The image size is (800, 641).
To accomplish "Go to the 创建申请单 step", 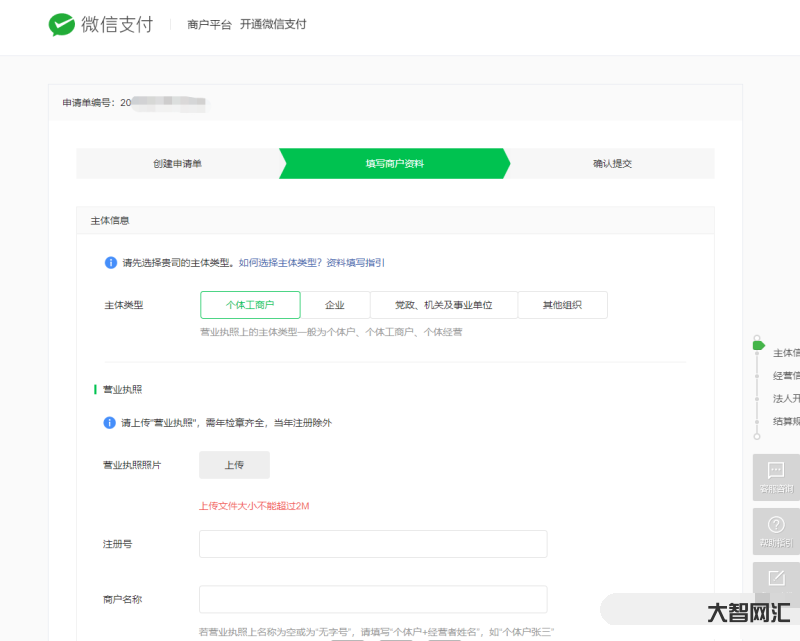I will (x=177, y=163).
